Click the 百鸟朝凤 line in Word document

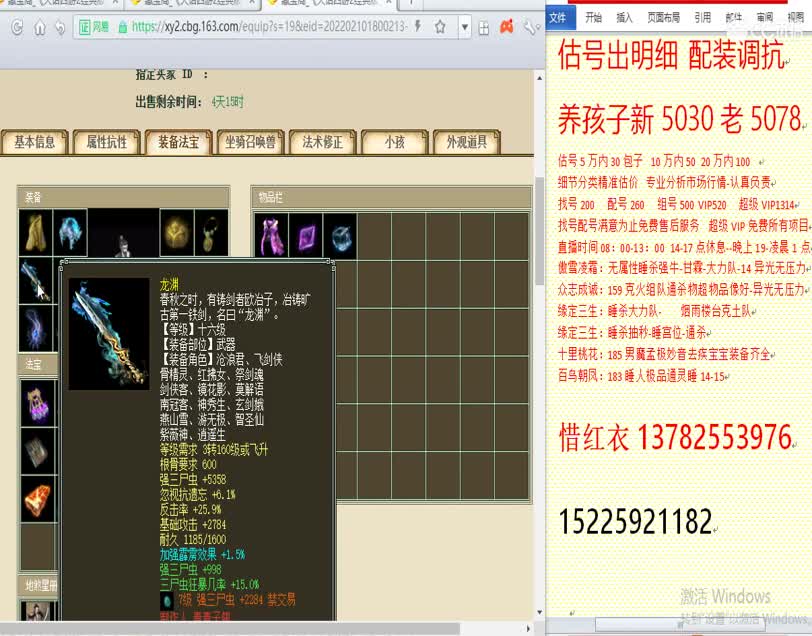[641, 376]
